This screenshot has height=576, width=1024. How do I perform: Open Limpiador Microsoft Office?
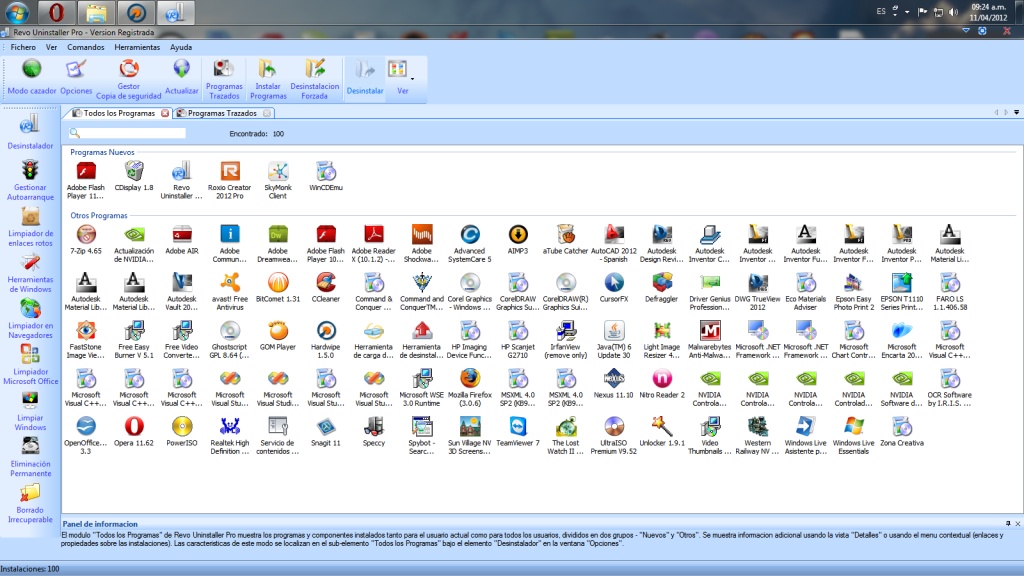(x=30, y=364)
